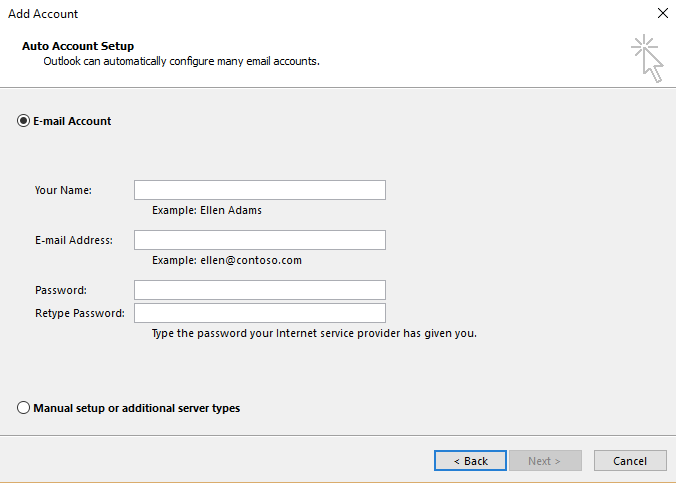This screenshot has width=676, height=483.
Task: Click "Manual setup or additional server types" text
Action: coord(137,408)
